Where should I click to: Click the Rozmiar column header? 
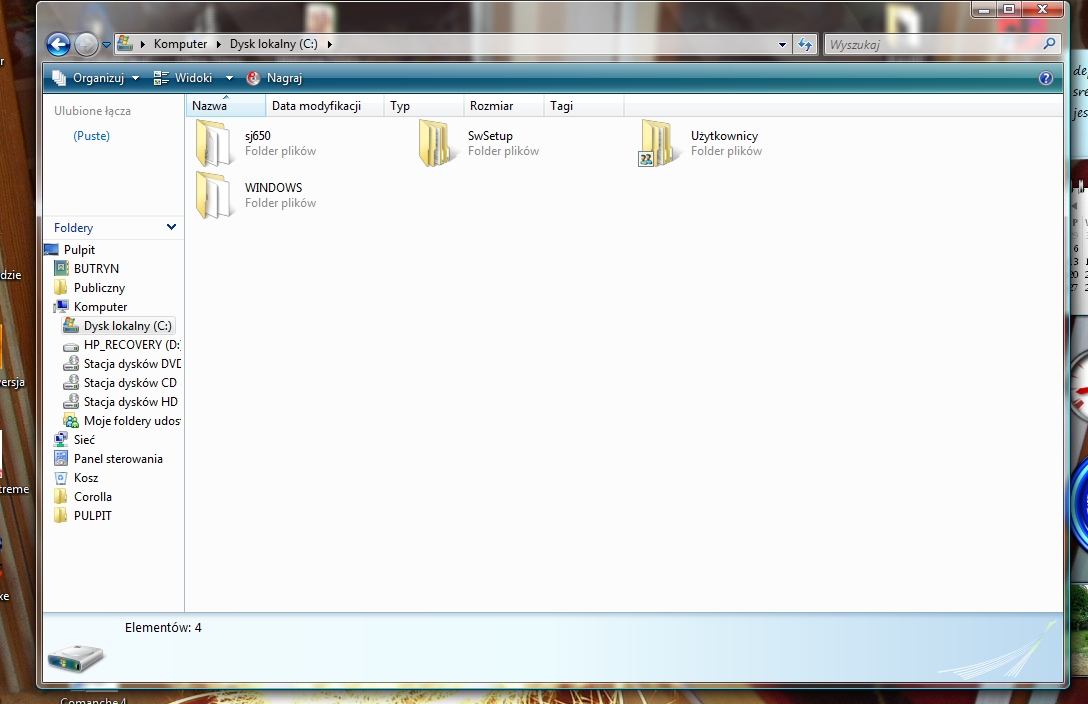pos(490,105)
